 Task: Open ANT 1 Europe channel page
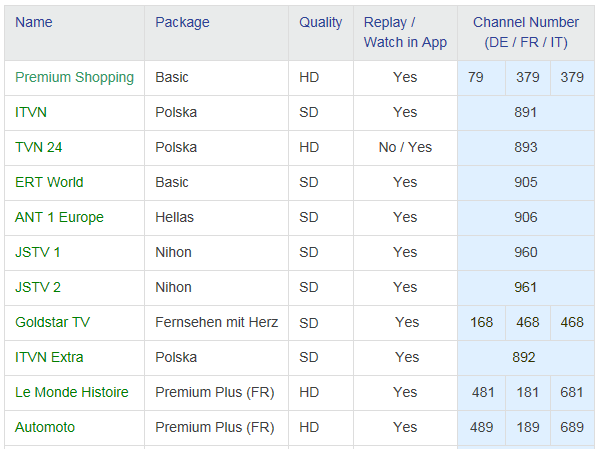tap(59, 217)
